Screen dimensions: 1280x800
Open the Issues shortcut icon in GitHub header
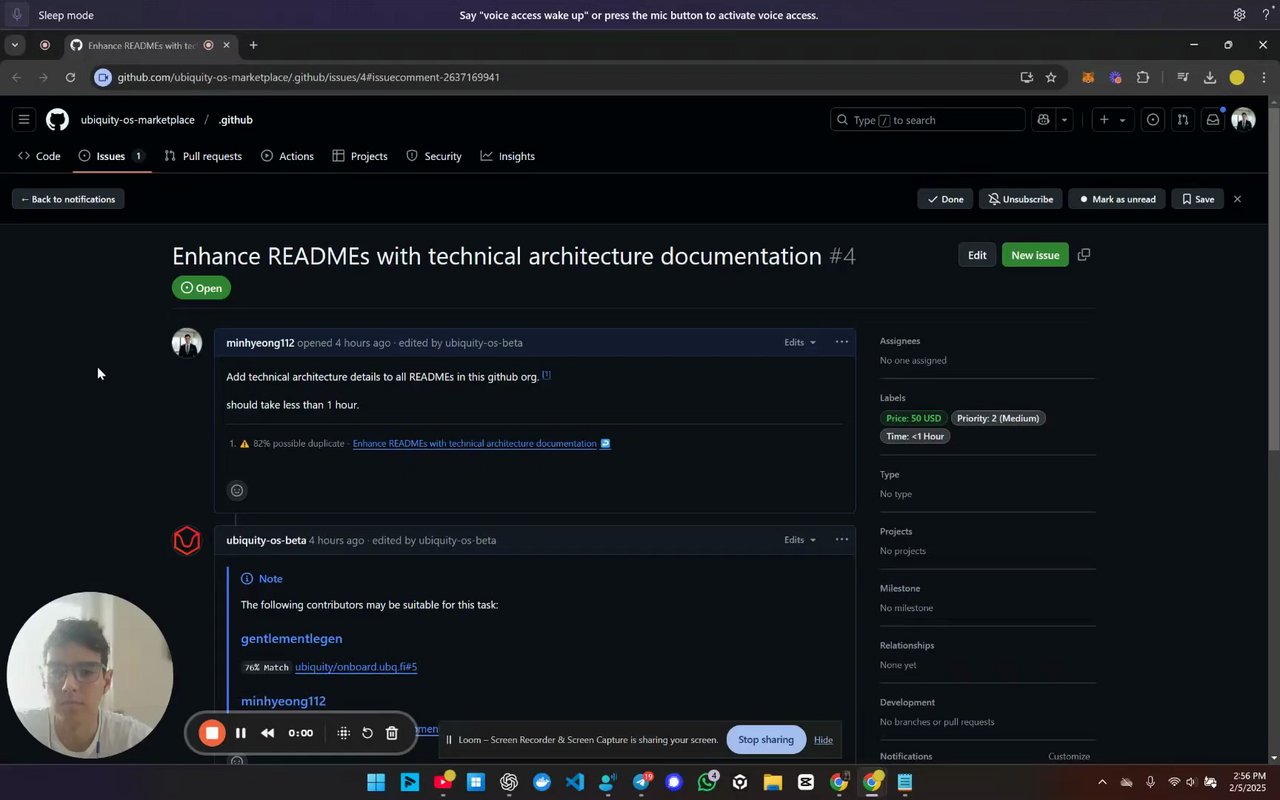(x=1153, y=120)
